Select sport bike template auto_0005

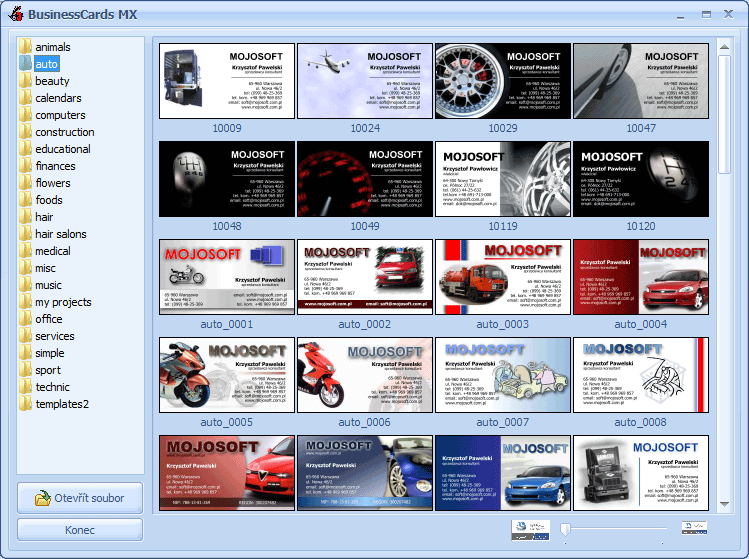click(x=227, y=375)
